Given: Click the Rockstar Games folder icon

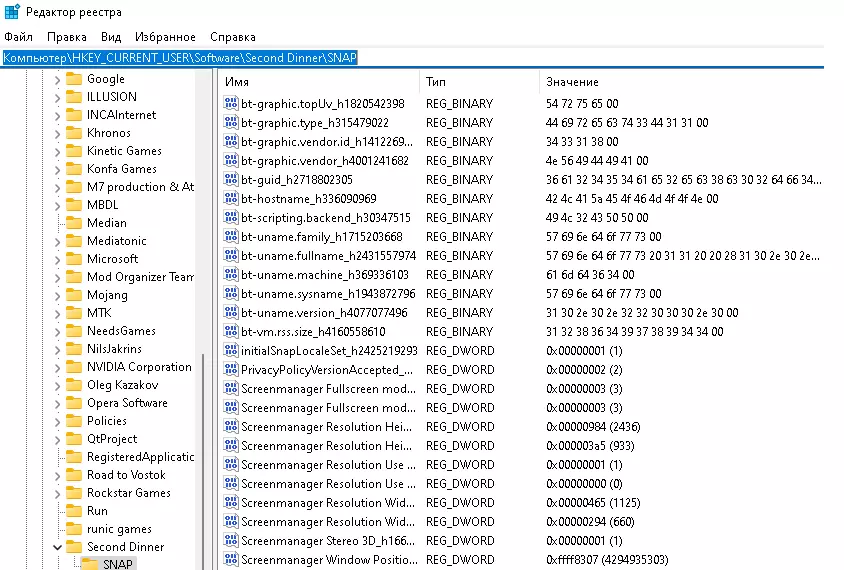Looking at the screenshot, I should pyautogui.click(x=74, y=493).
